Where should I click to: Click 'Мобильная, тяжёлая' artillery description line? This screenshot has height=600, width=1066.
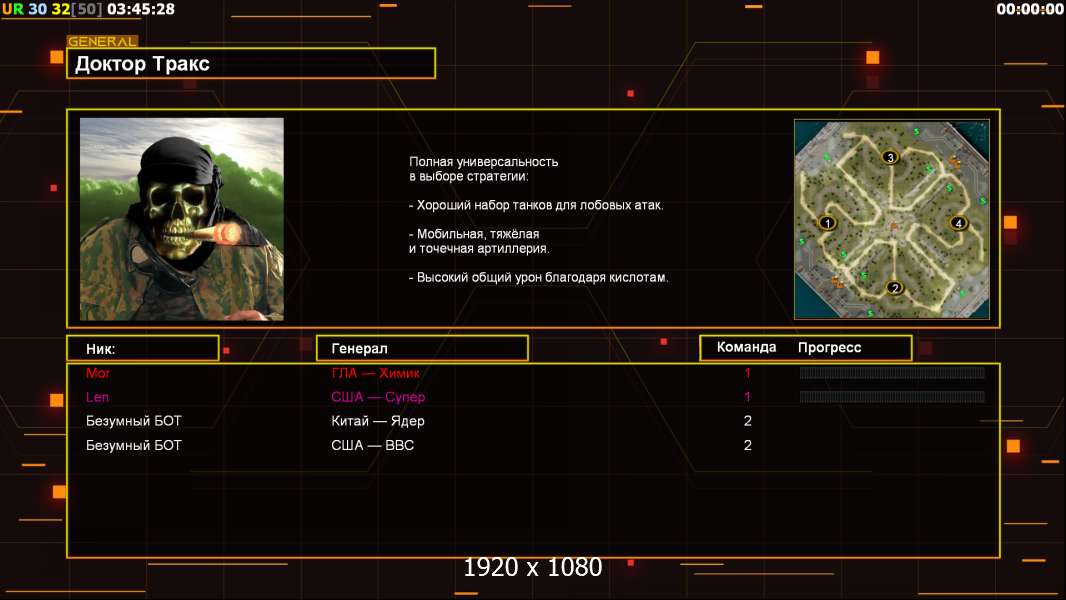click(474, 234)
